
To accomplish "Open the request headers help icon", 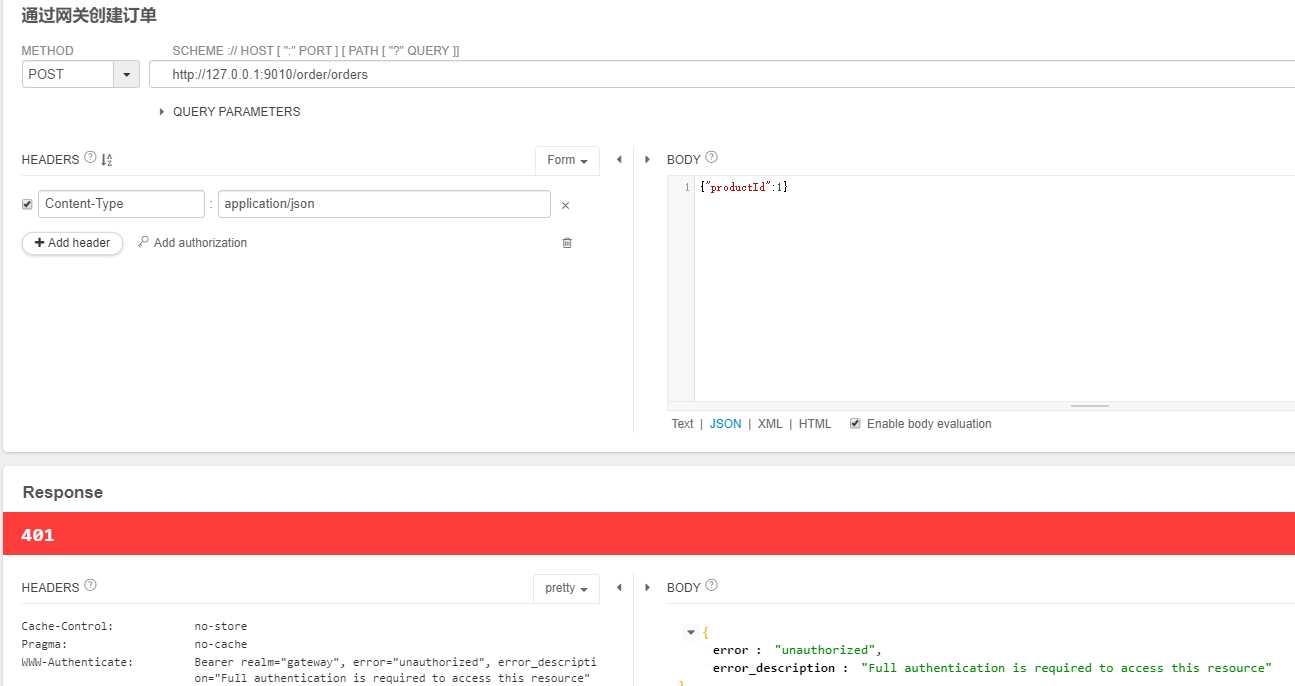I will tap(90, 158).
